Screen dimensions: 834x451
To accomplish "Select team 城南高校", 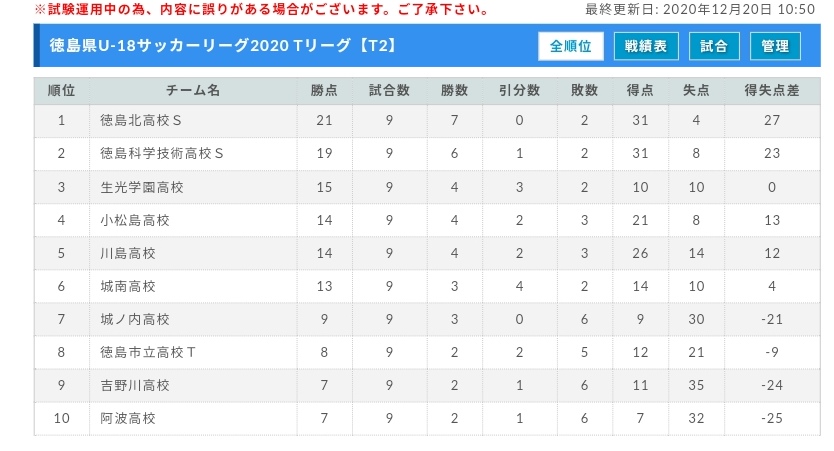I will coord(128,286).
